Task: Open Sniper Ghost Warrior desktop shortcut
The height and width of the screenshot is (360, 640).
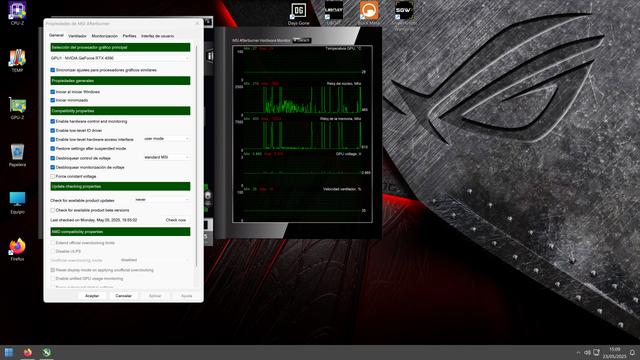Action: 404,15
